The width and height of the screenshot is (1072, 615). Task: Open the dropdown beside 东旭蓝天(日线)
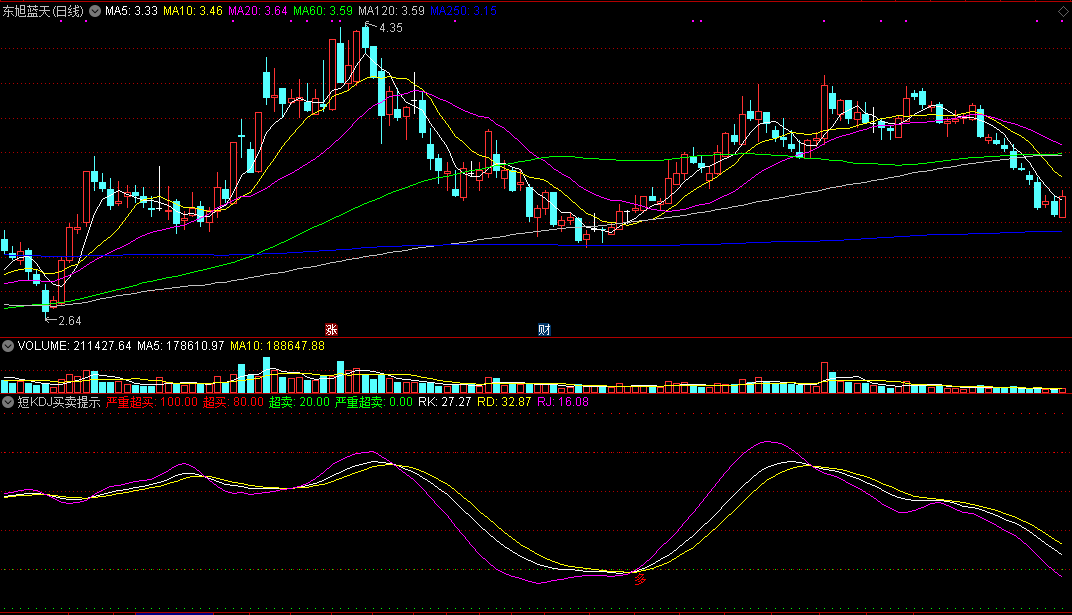95,11
